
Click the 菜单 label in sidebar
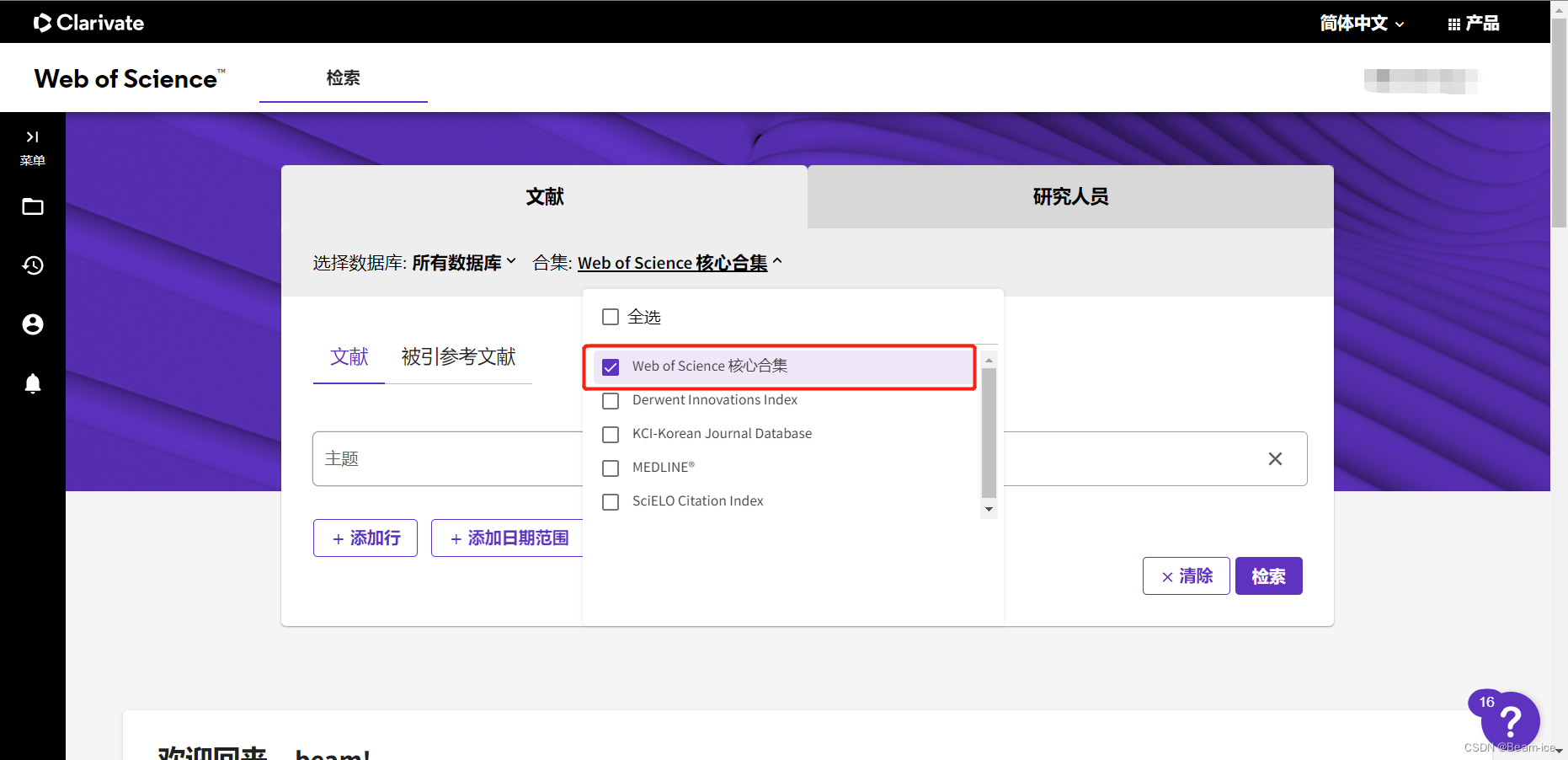click(x=33, y=160)
